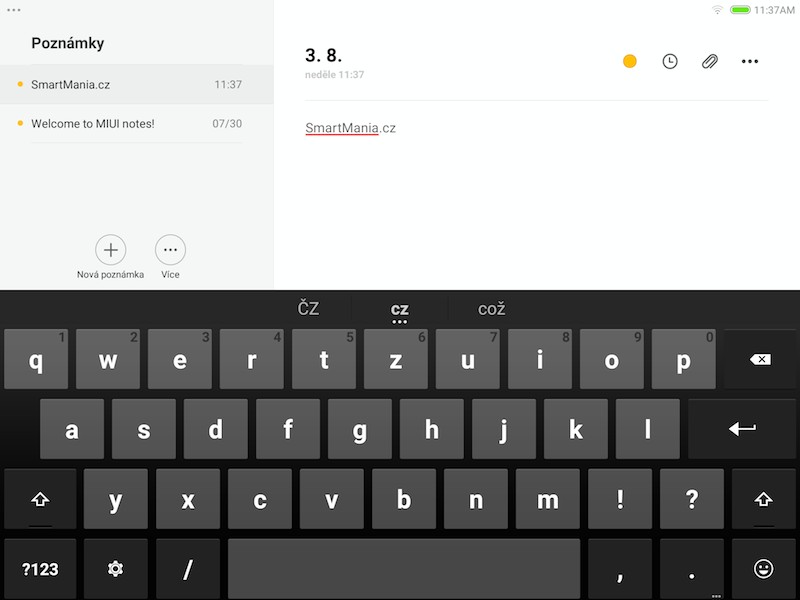Tap the m key
This screenshot has width=800, height=600.
(548, 499)
